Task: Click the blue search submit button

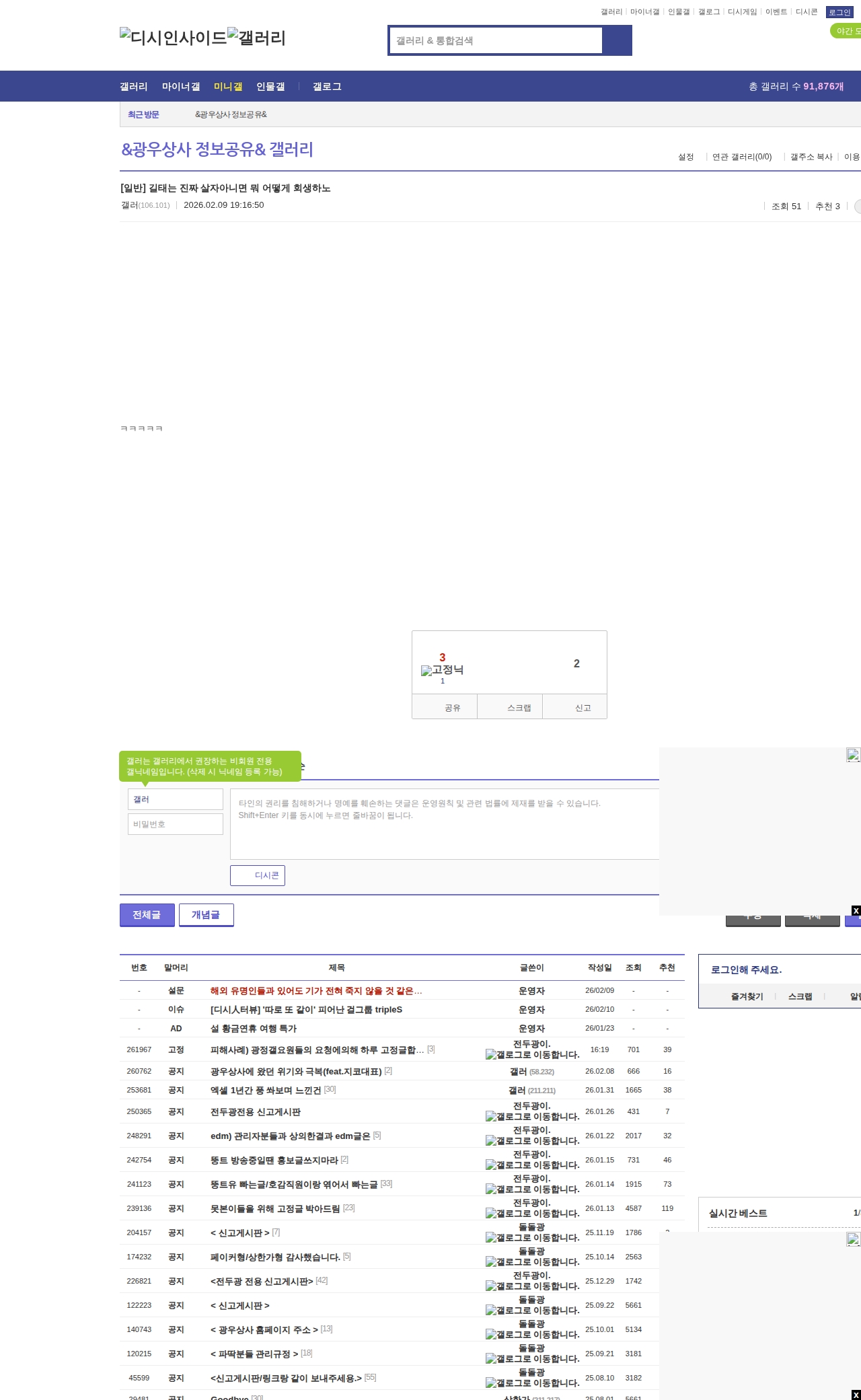Action: pos(617,40)
